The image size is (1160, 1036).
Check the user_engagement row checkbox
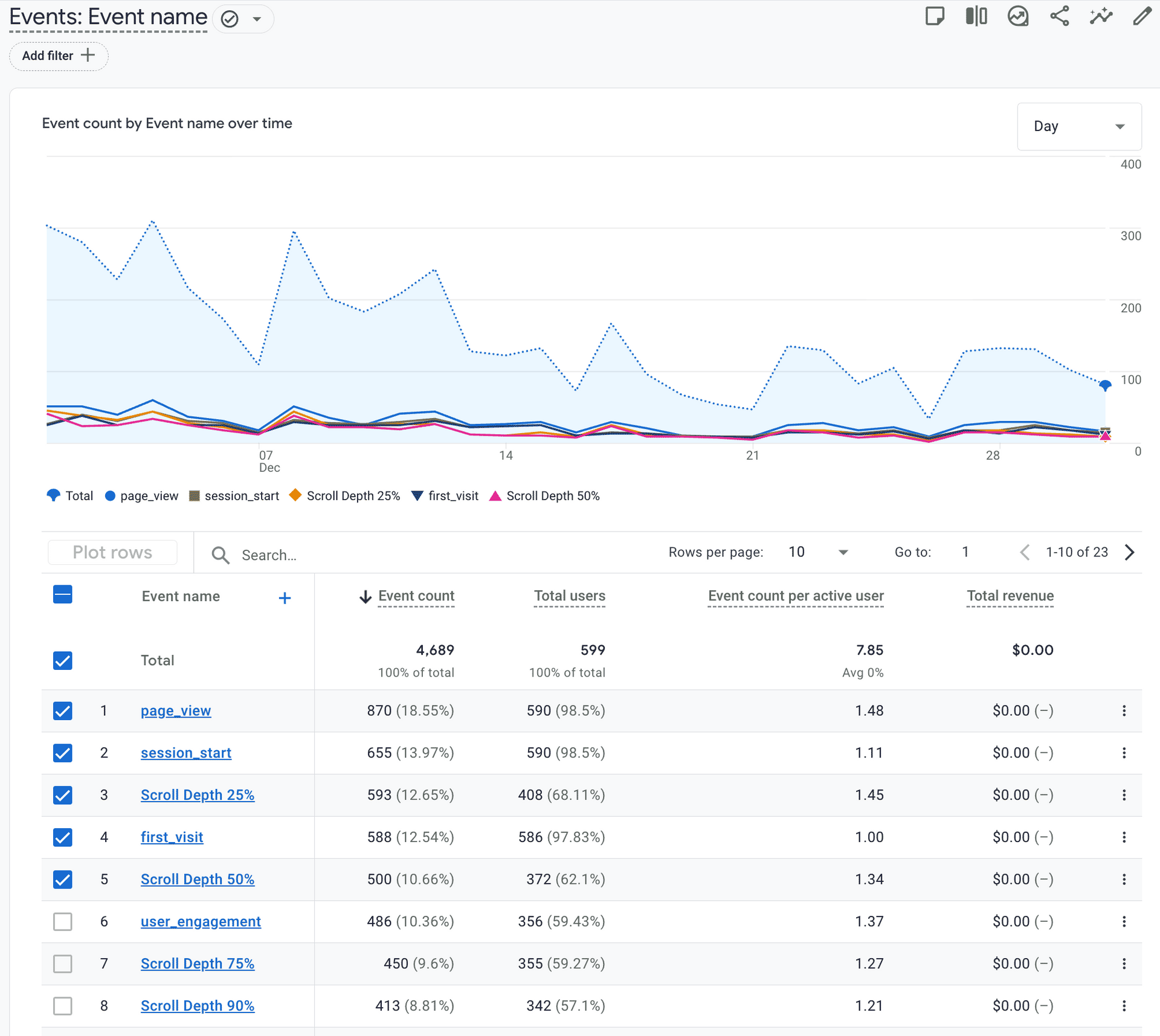pyautogui.click(x=63, y=922)
